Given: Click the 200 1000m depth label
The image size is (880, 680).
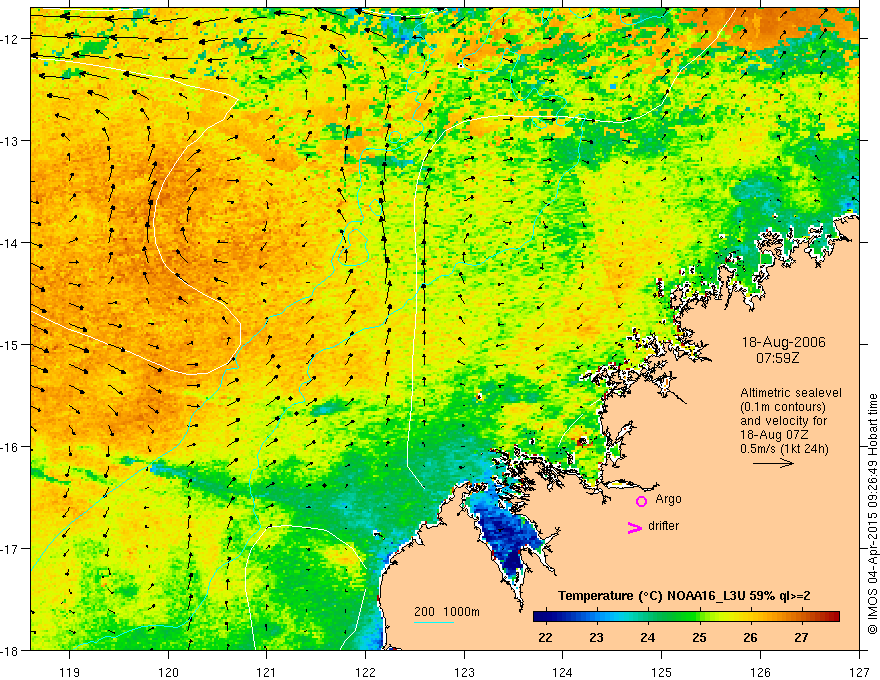Looking at the screenshot, I should (x=447, y=612).
